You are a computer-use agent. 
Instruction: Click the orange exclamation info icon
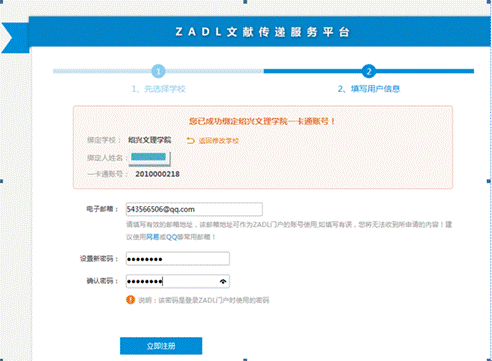(x=130, y=300)
